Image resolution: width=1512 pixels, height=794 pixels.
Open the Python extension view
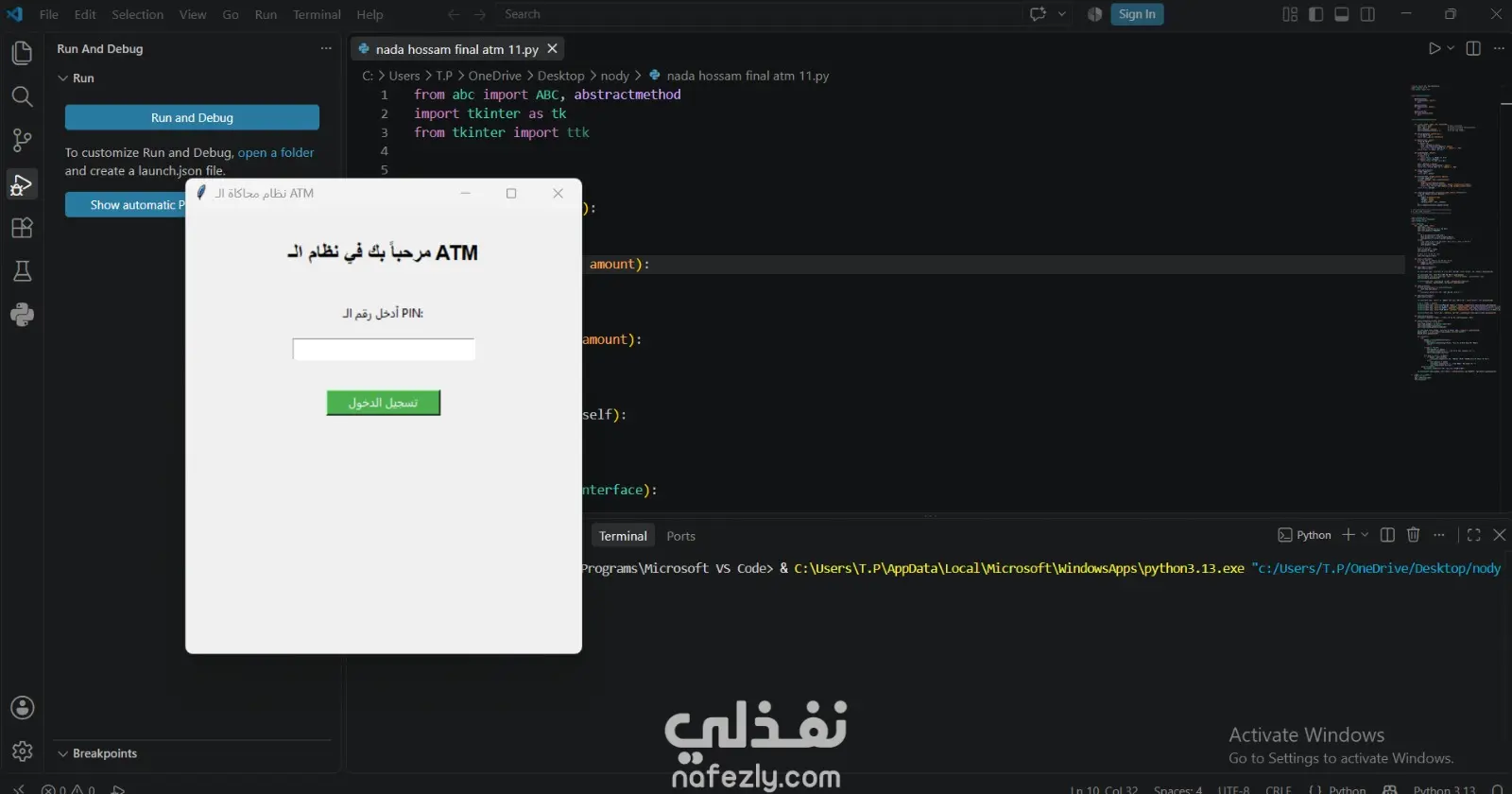click(x=22, y=315)
